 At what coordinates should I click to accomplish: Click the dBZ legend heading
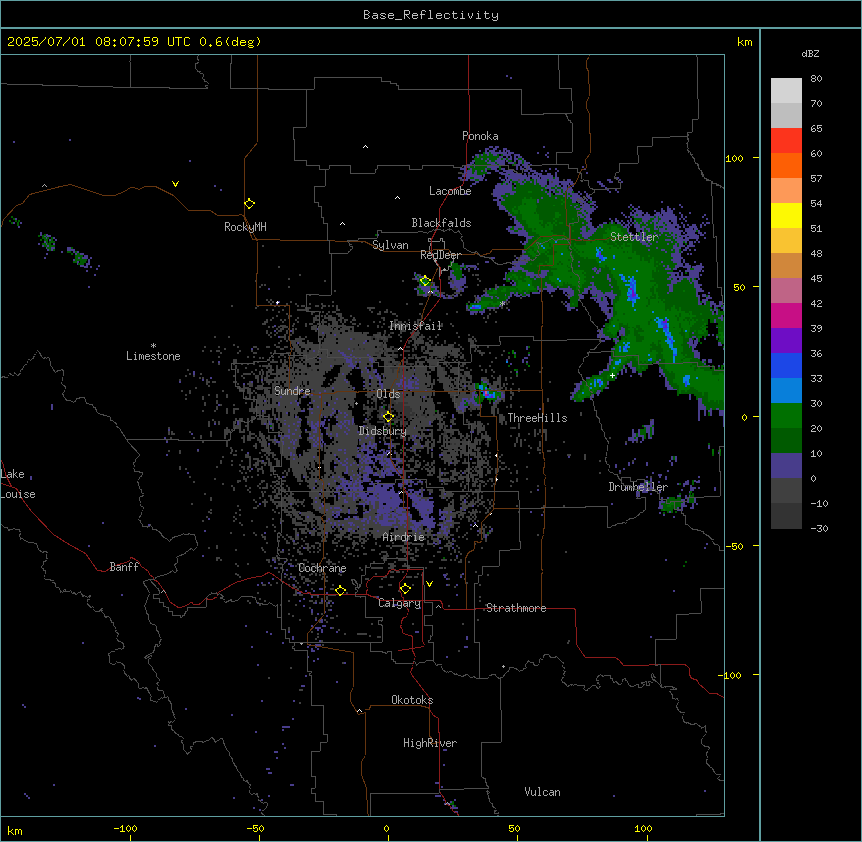pos(810,53)
